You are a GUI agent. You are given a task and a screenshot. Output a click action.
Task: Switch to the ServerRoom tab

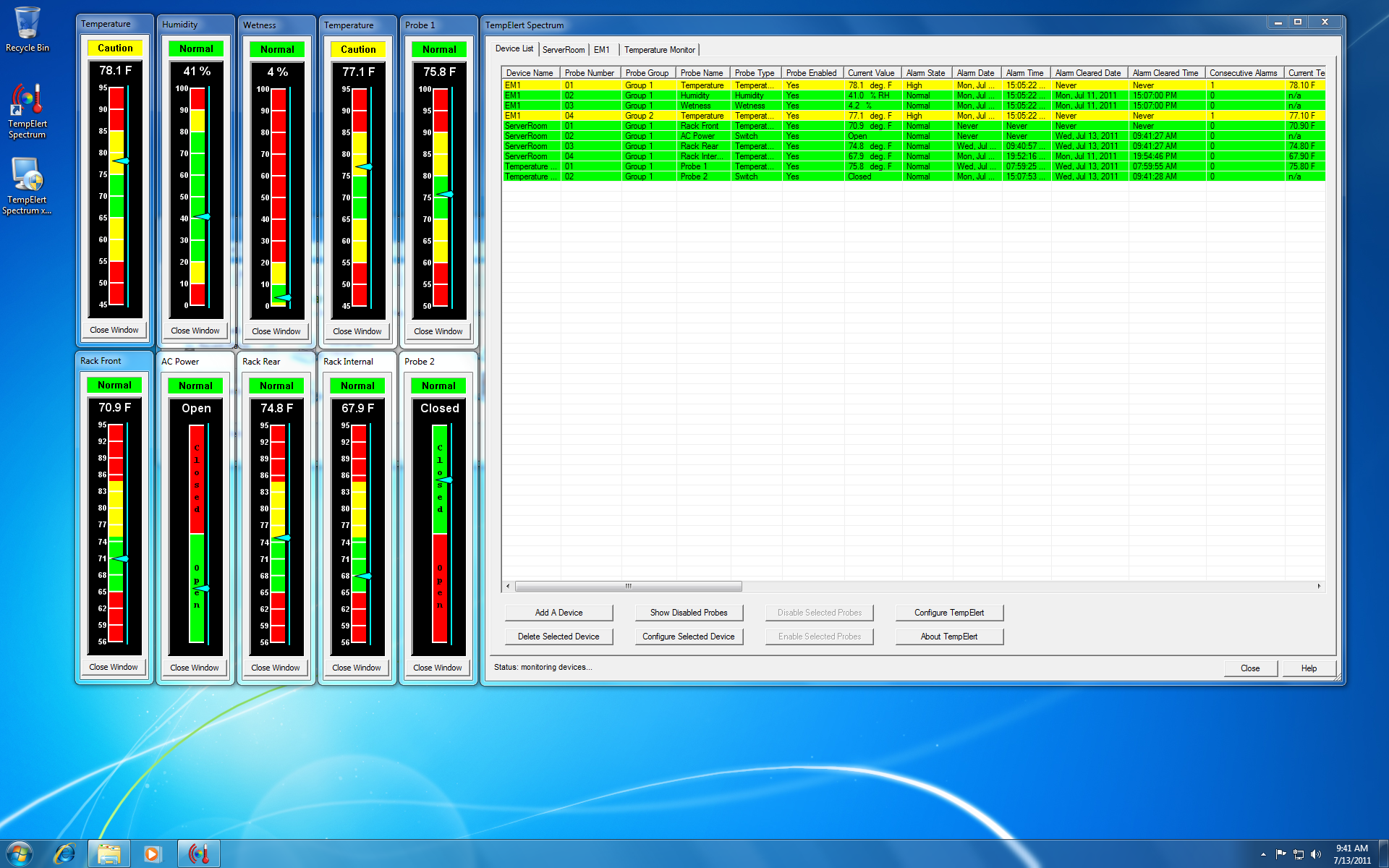pos(564,50)
